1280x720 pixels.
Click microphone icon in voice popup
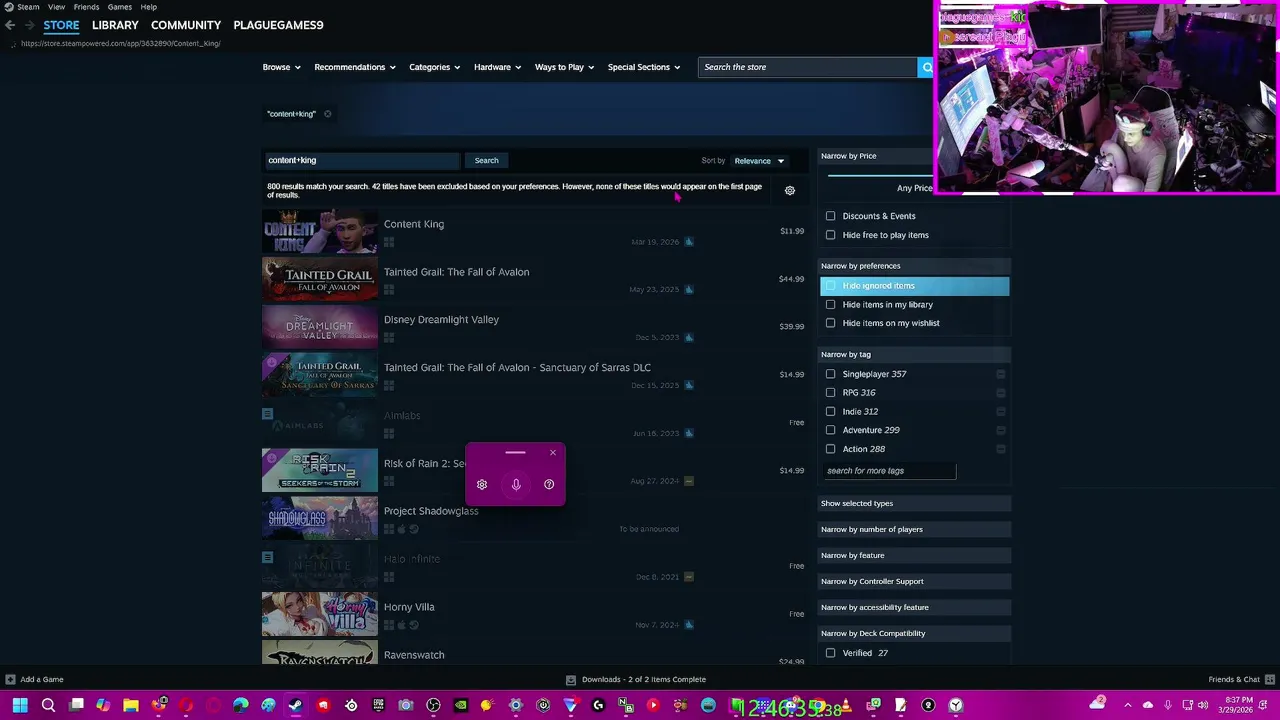(x=516, y=484)
